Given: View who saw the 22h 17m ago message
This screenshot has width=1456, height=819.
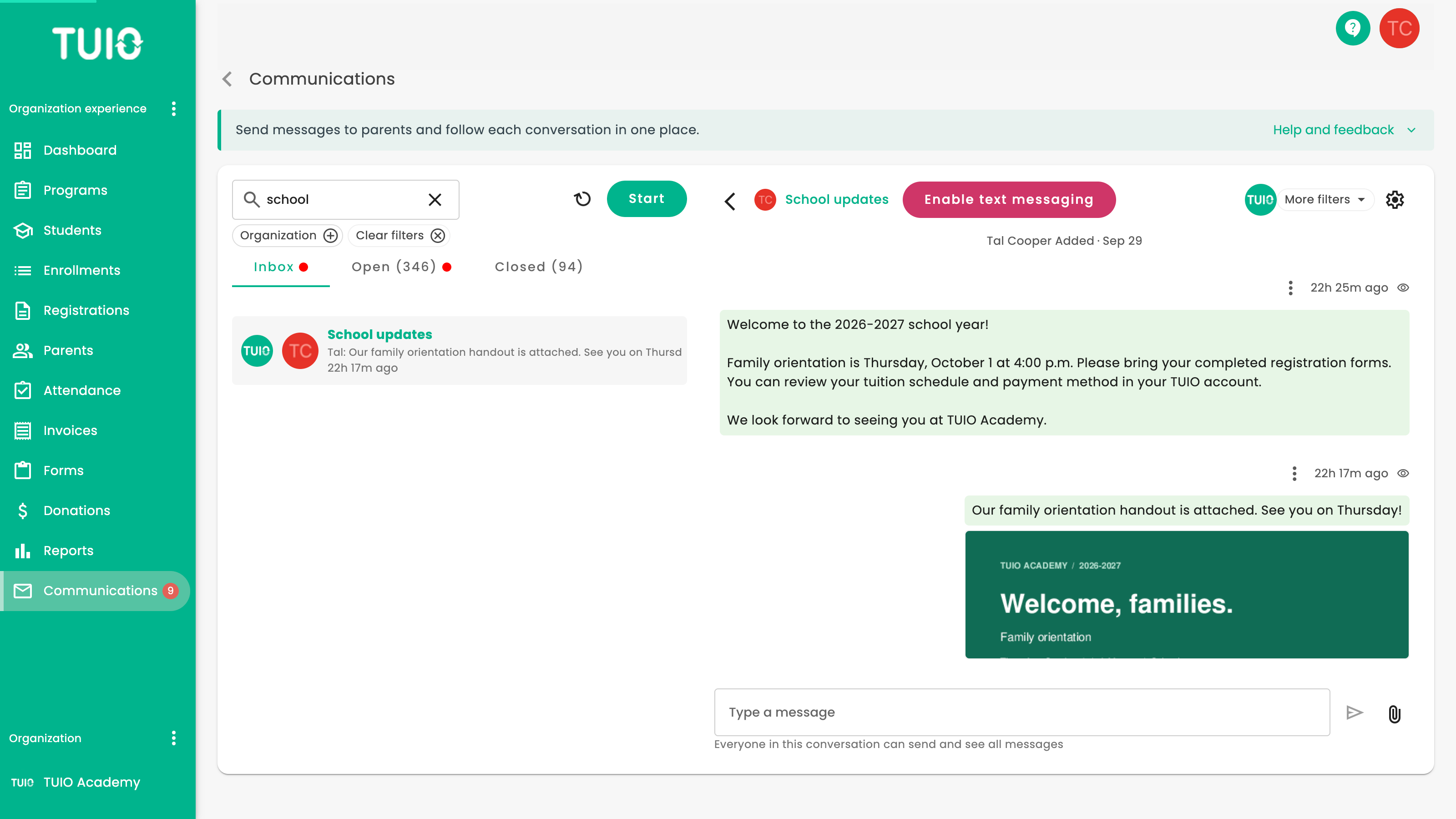Looking at the screenshot, I should tap(1403, 474).
